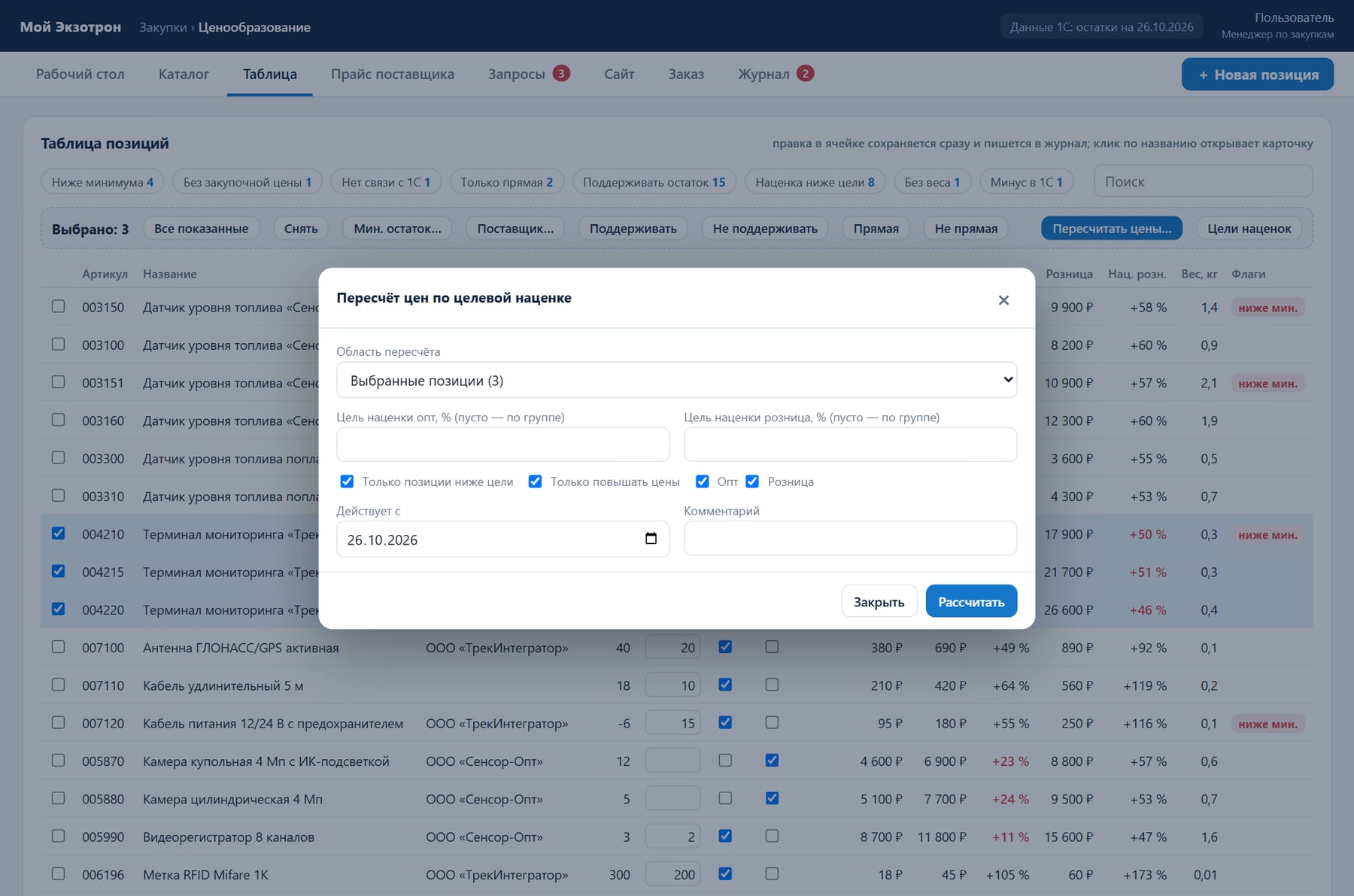Viewport: 1354px width, 896px height.
Task: Toggle Только позиции ниже цели checkbox
Action: 347,481
